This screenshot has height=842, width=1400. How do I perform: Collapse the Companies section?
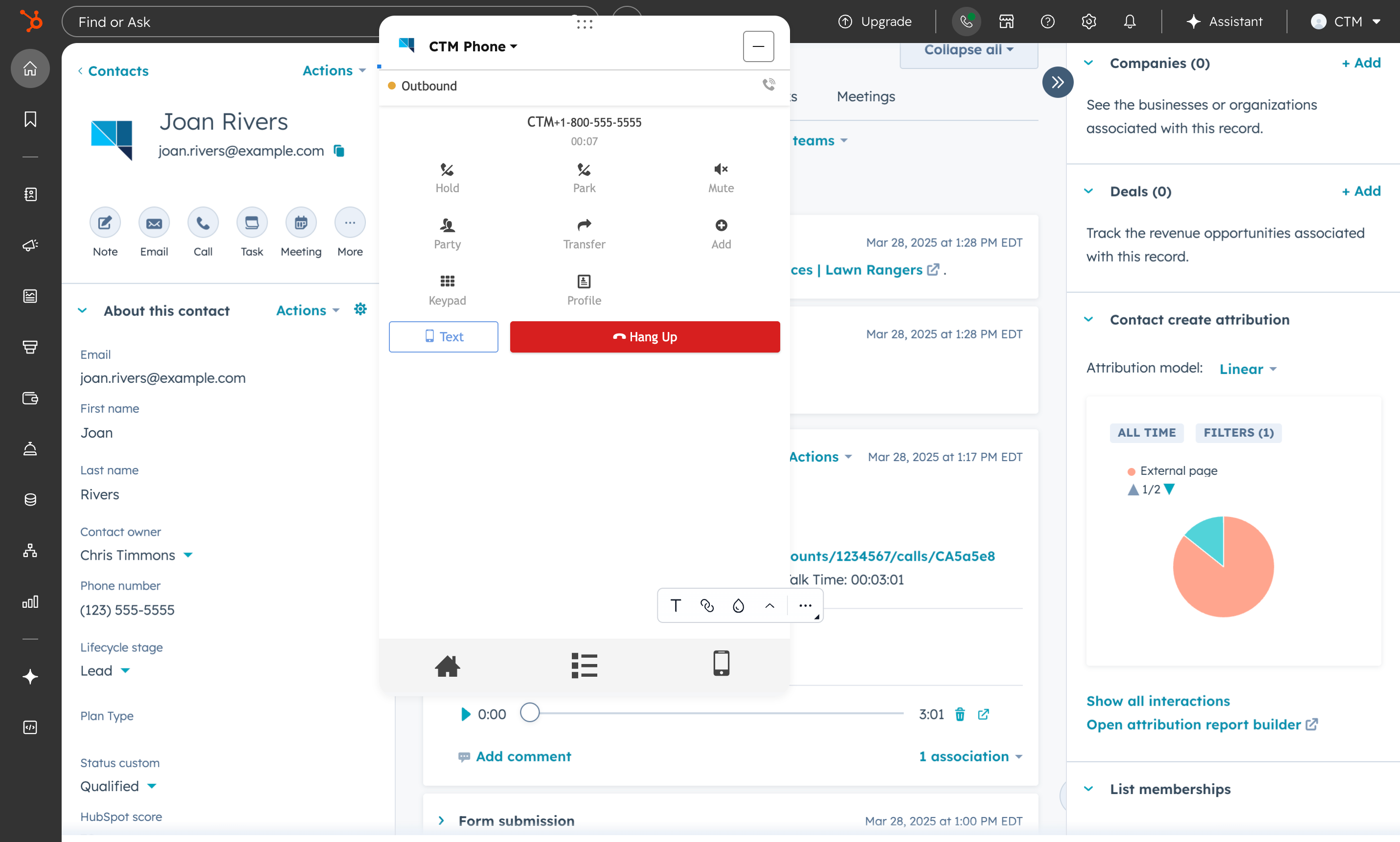tap(1088, 63)
